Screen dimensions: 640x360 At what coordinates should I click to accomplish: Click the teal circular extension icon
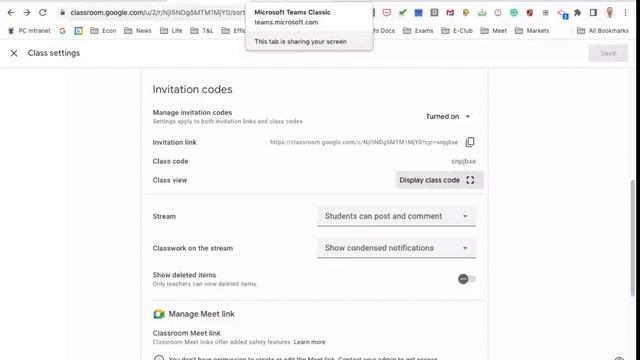(x=514, y=13)
